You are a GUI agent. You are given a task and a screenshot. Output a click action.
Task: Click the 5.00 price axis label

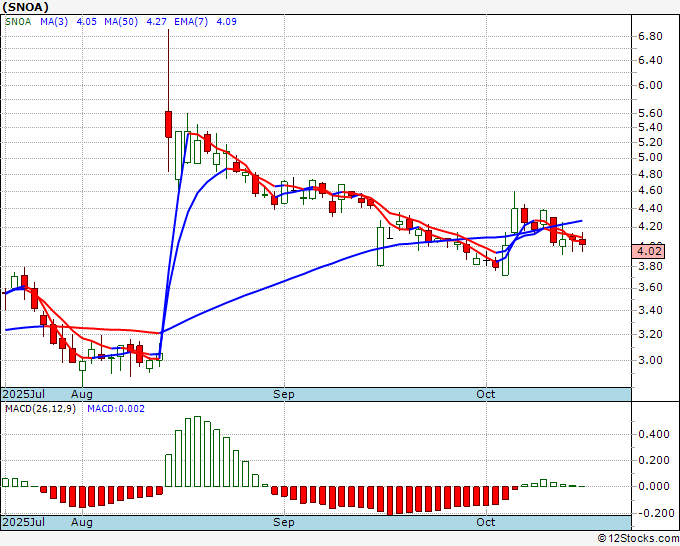651,157
